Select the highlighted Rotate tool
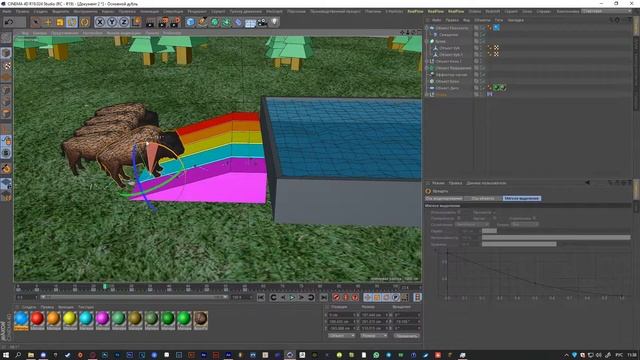 (x=72, y=22)
